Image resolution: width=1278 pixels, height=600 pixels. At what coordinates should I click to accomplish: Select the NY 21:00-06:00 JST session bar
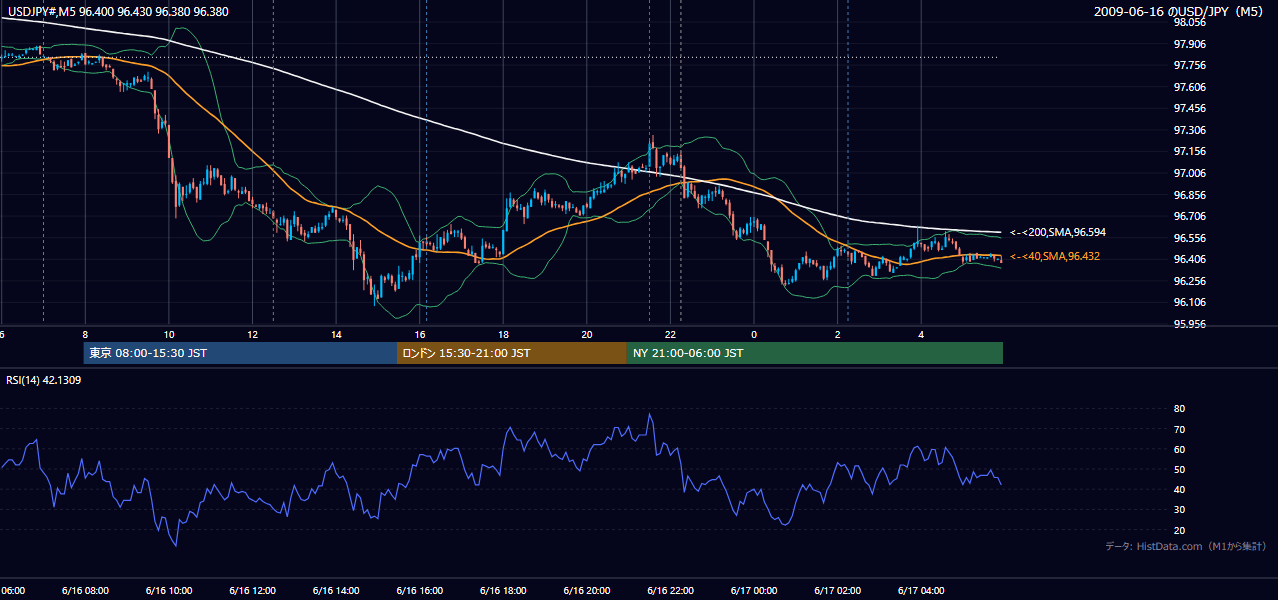click(815, 353)
